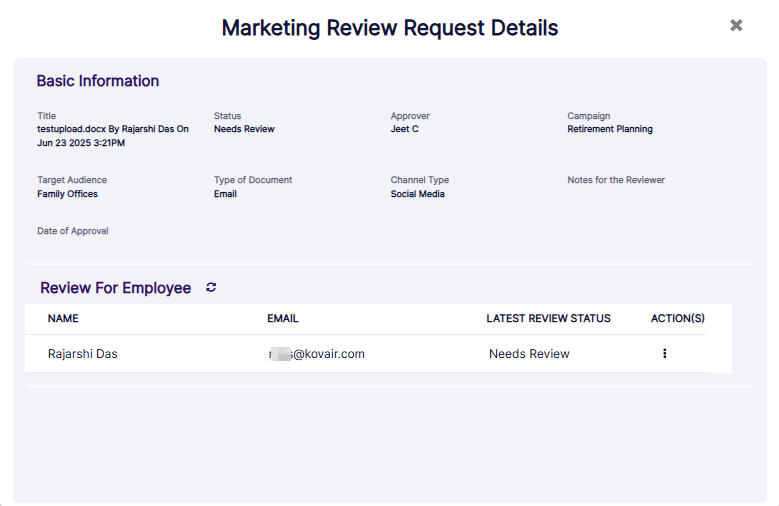Click the Channel Type field label

419,180
